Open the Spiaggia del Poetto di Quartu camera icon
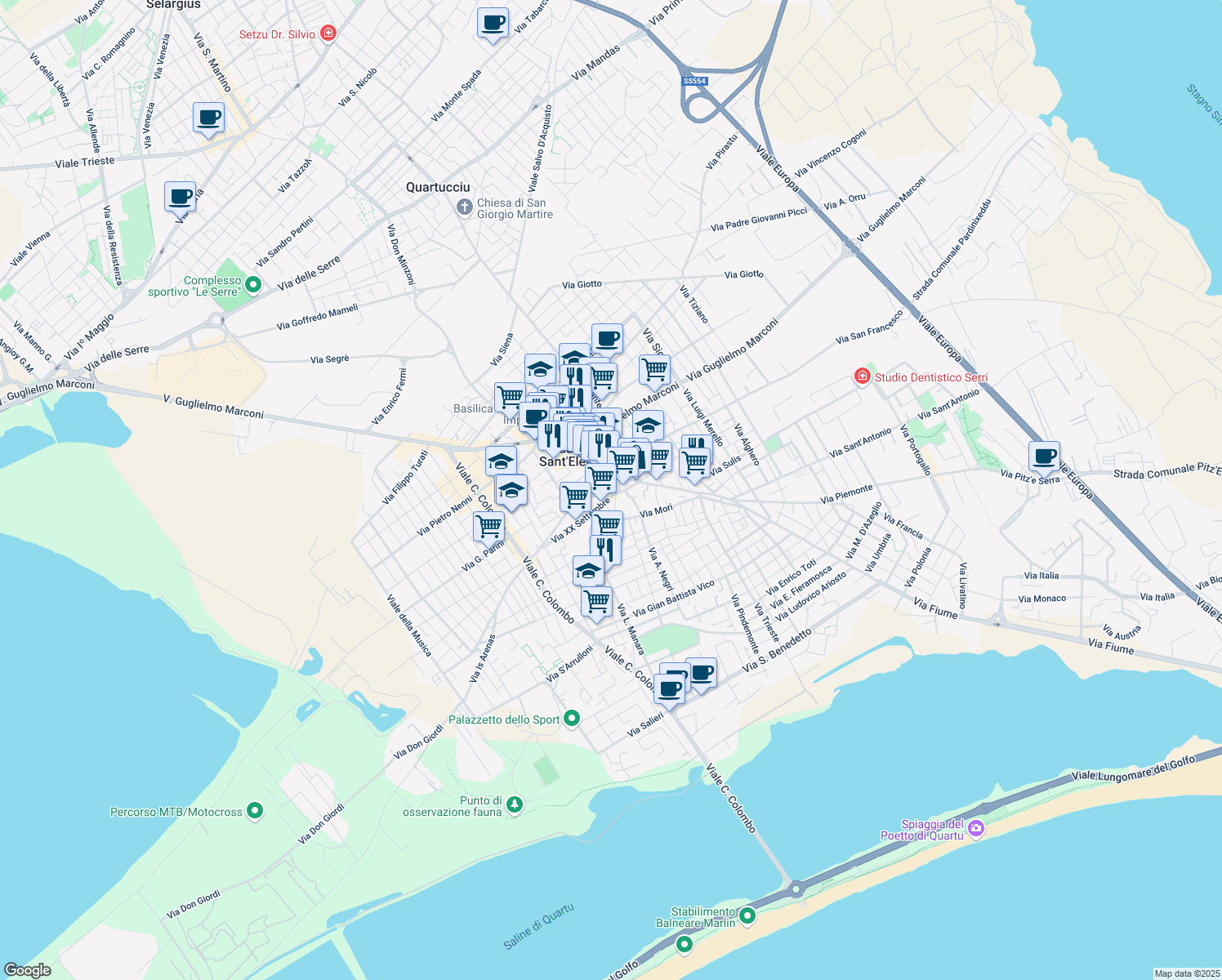1222x980 pixels. pyautogui.click(x=975, y=830)
